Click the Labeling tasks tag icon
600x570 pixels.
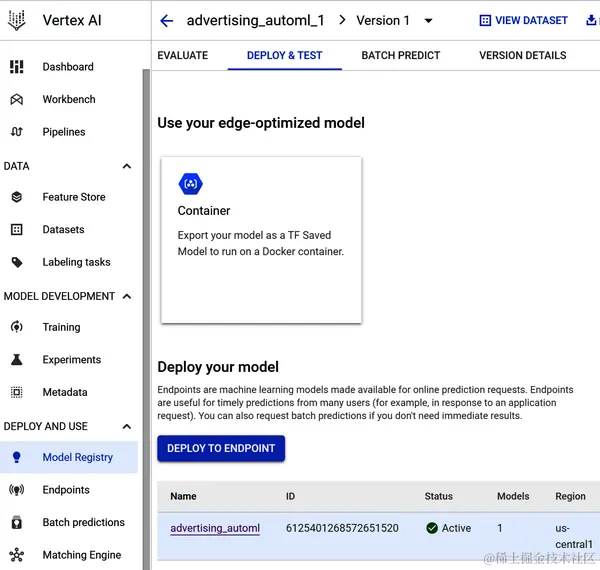[x=16, y=262]
